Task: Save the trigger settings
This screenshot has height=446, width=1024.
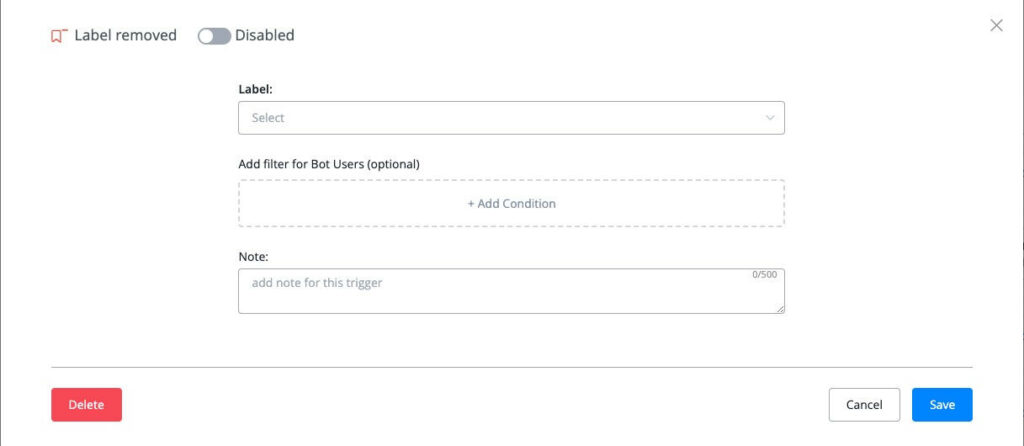Action: coord(942,405)
